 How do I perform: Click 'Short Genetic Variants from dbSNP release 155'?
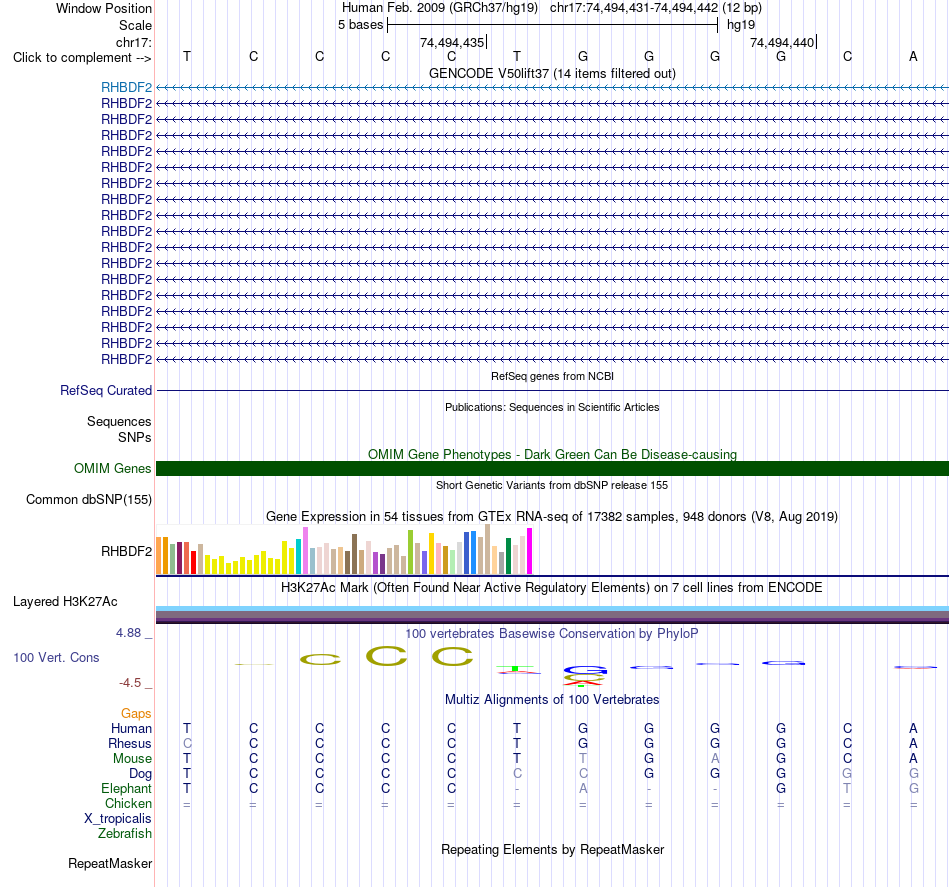point(552,485)
